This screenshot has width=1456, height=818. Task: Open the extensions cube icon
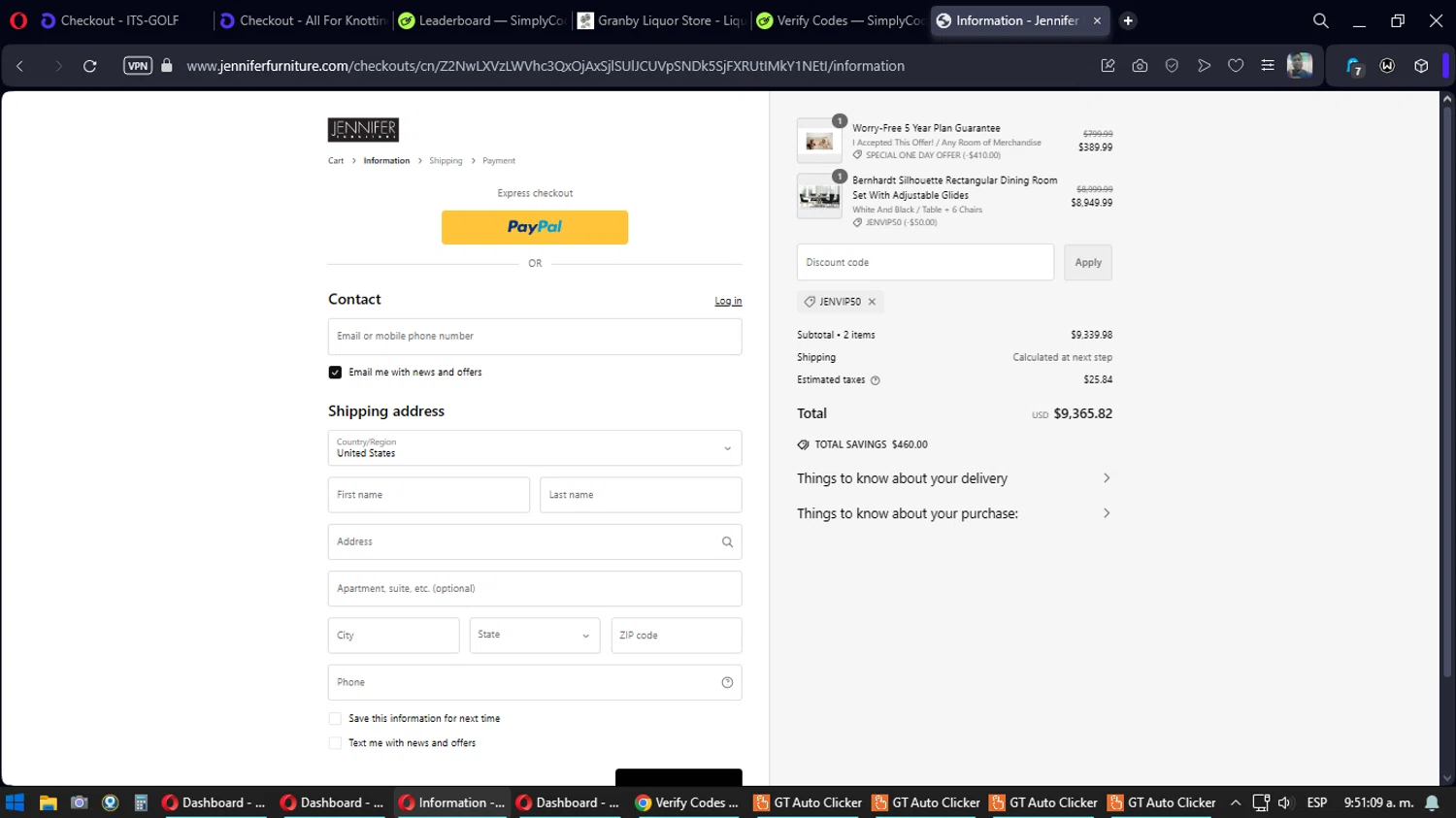click(1421, 66)
